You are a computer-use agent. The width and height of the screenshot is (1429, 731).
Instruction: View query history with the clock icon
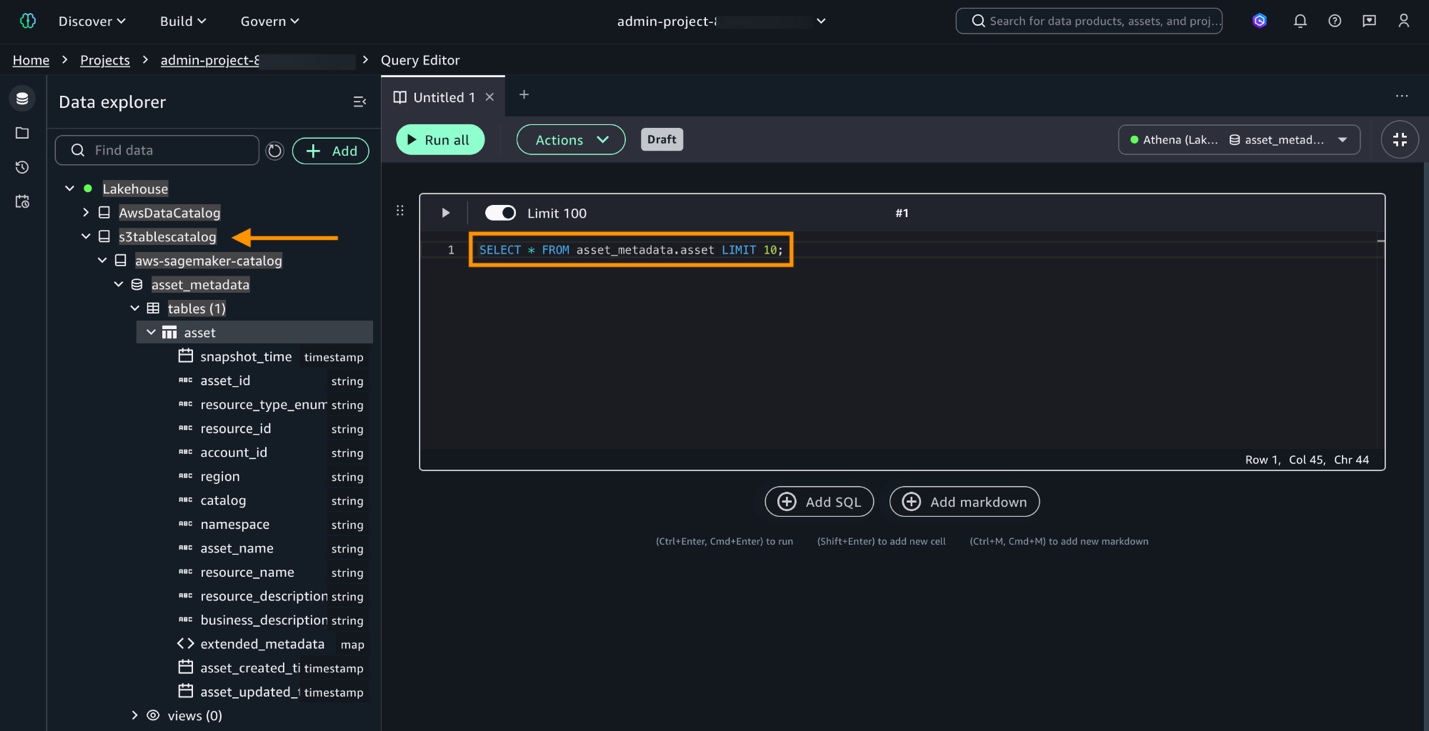click(22, 167)
